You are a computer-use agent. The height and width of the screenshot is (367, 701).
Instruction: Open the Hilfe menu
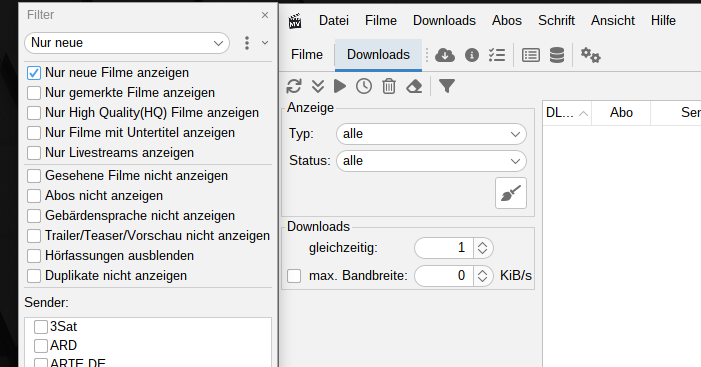tap(663, 21)
